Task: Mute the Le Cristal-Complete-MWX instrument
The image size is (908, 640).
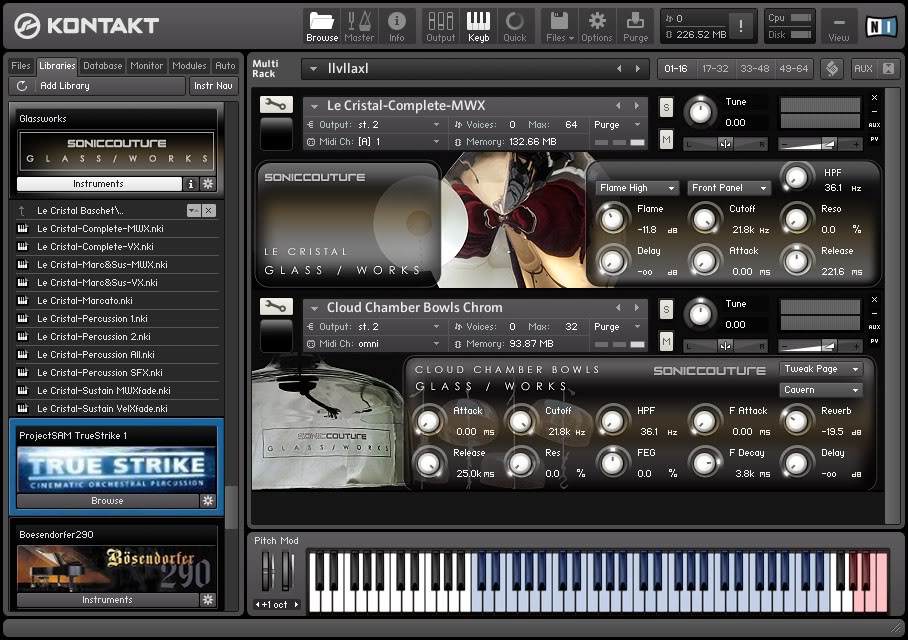Action: click(x=666, y=139)
